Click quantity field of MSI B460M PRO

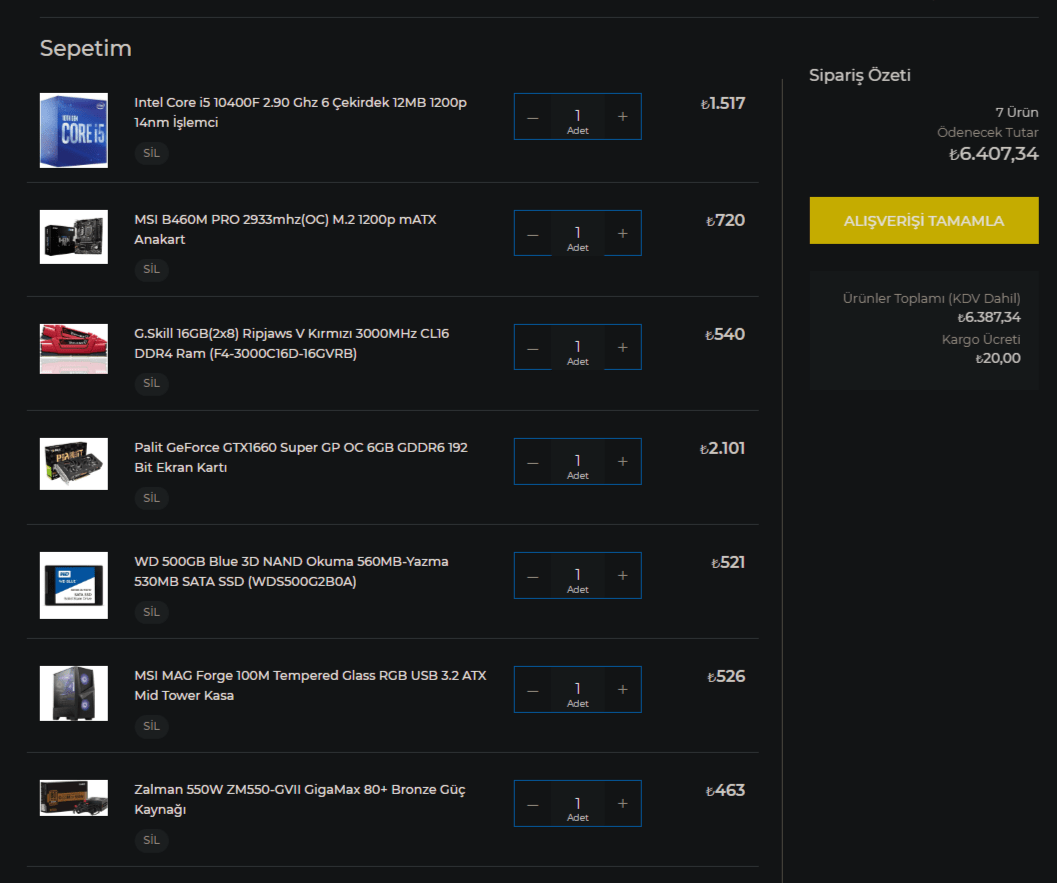[578, 233]
